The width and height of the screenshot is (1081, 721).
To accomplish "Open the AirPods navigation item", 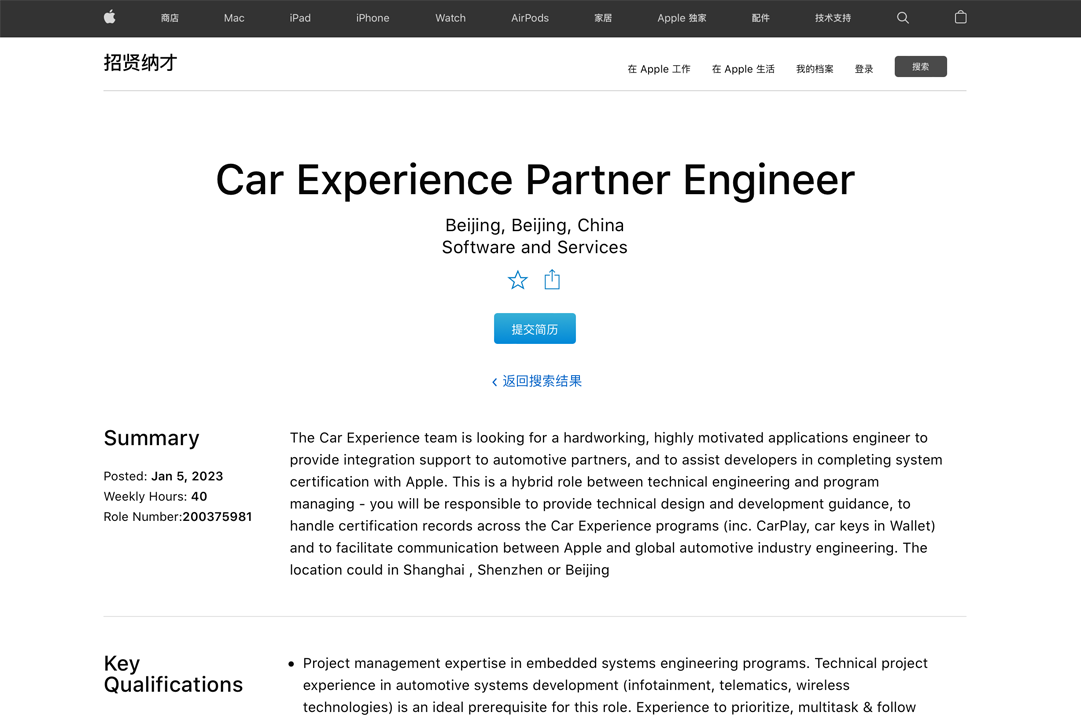I will click(529, 18).
